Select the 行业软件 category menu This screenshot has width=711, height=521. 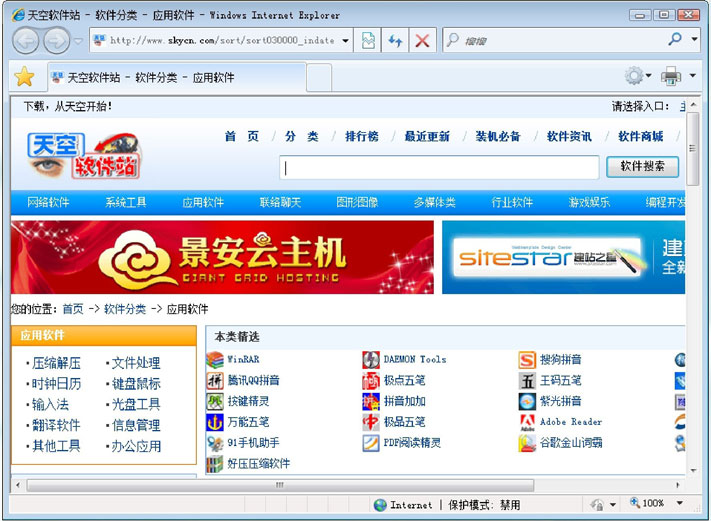512,202
